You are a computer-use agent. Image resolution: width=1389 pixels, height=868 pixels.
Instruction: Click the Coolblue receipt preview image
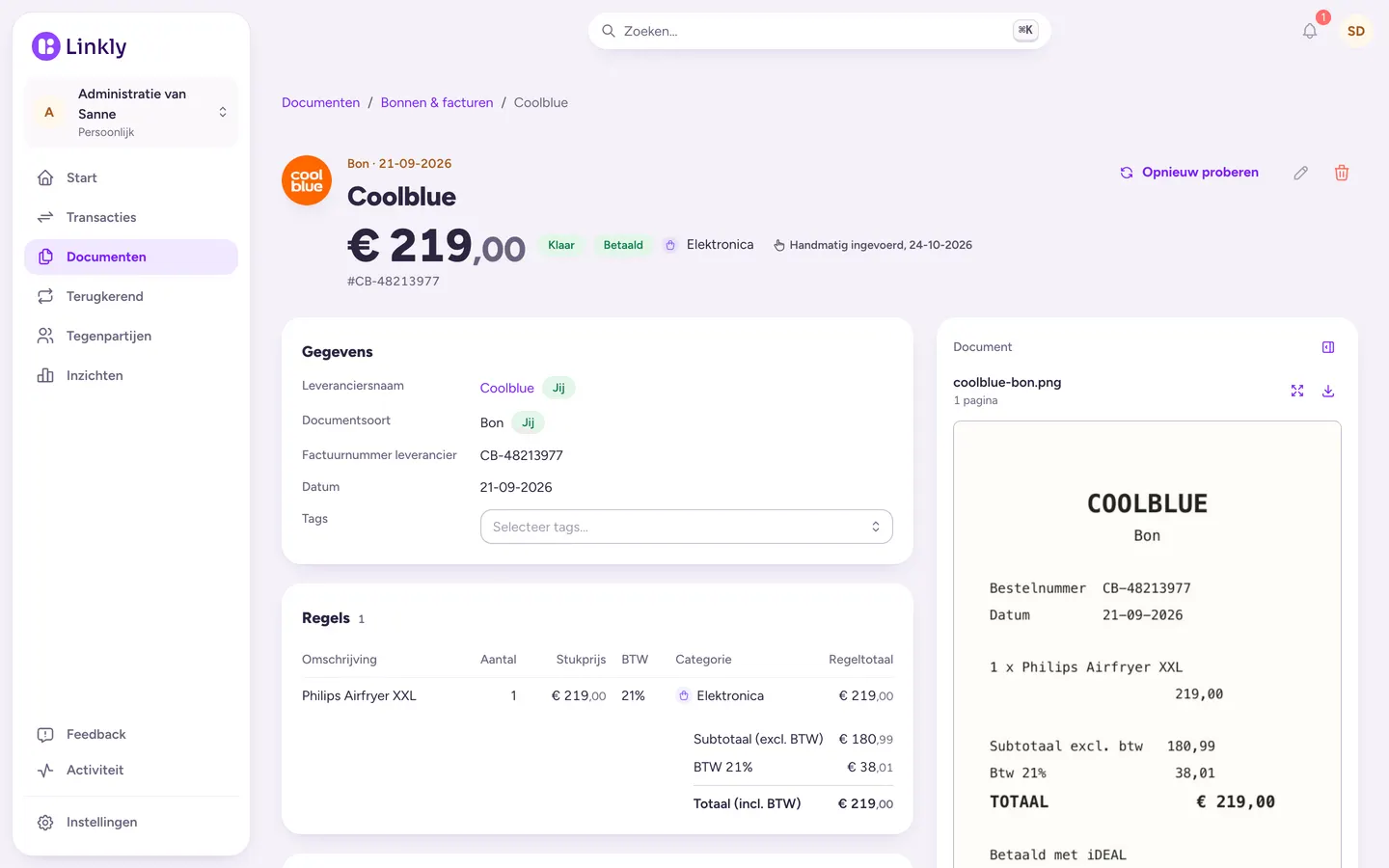(1147, 644)
